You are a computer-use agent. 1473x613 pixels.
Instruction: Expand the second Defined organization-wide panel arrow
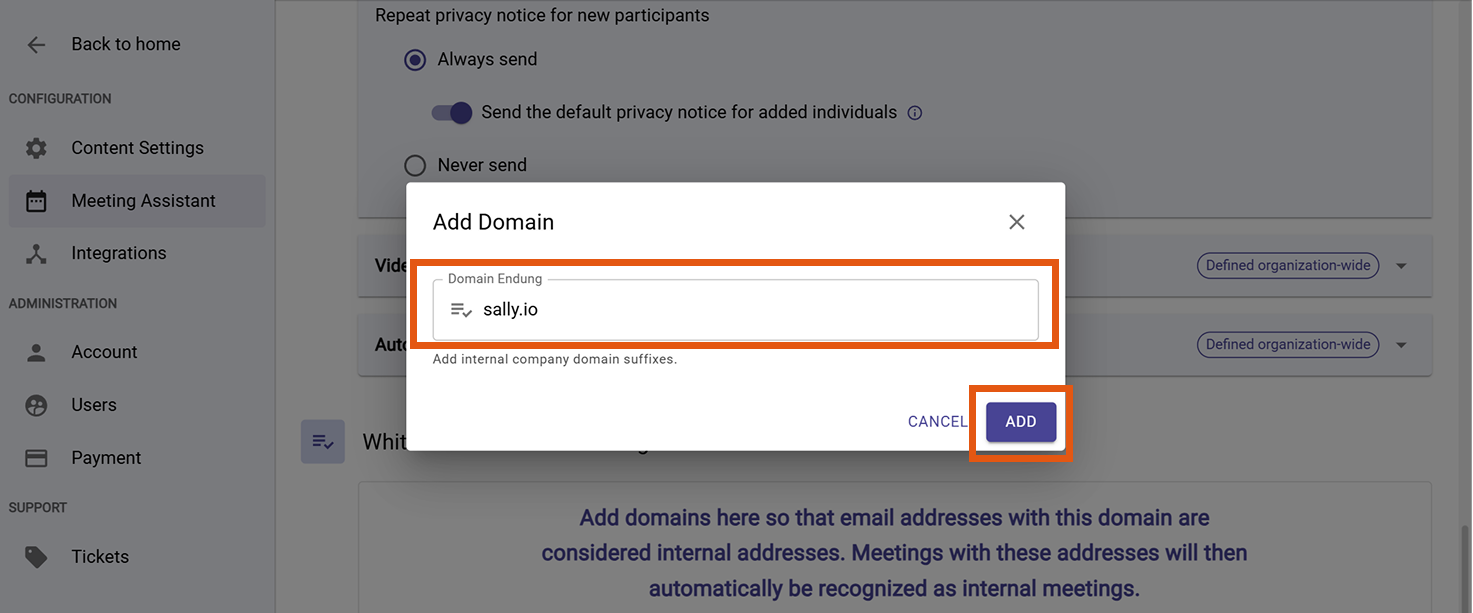(x=1401, y=345)
